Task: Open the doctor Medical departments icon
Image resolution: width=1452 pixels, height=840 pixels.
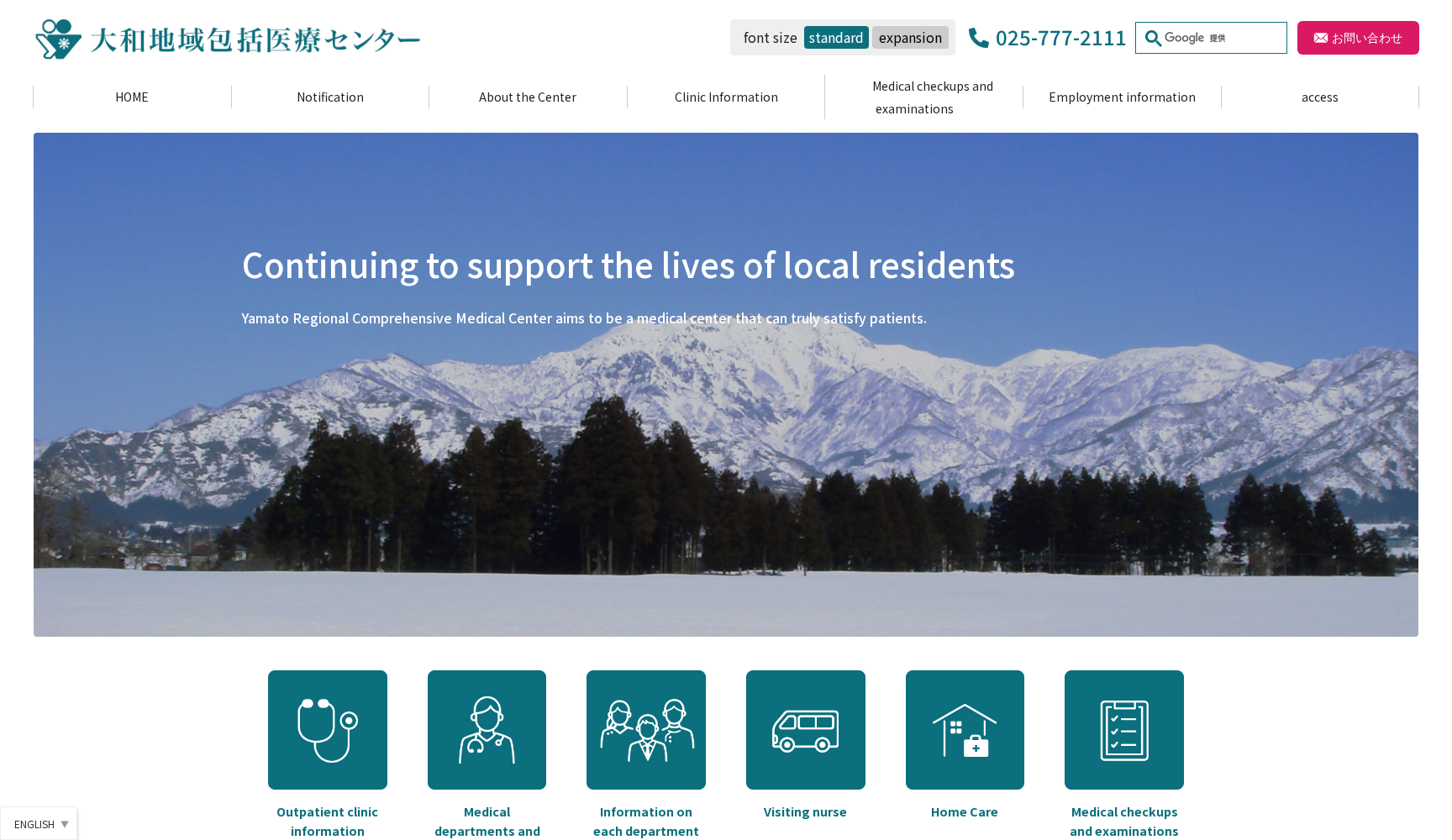Action: coord(487,729)
